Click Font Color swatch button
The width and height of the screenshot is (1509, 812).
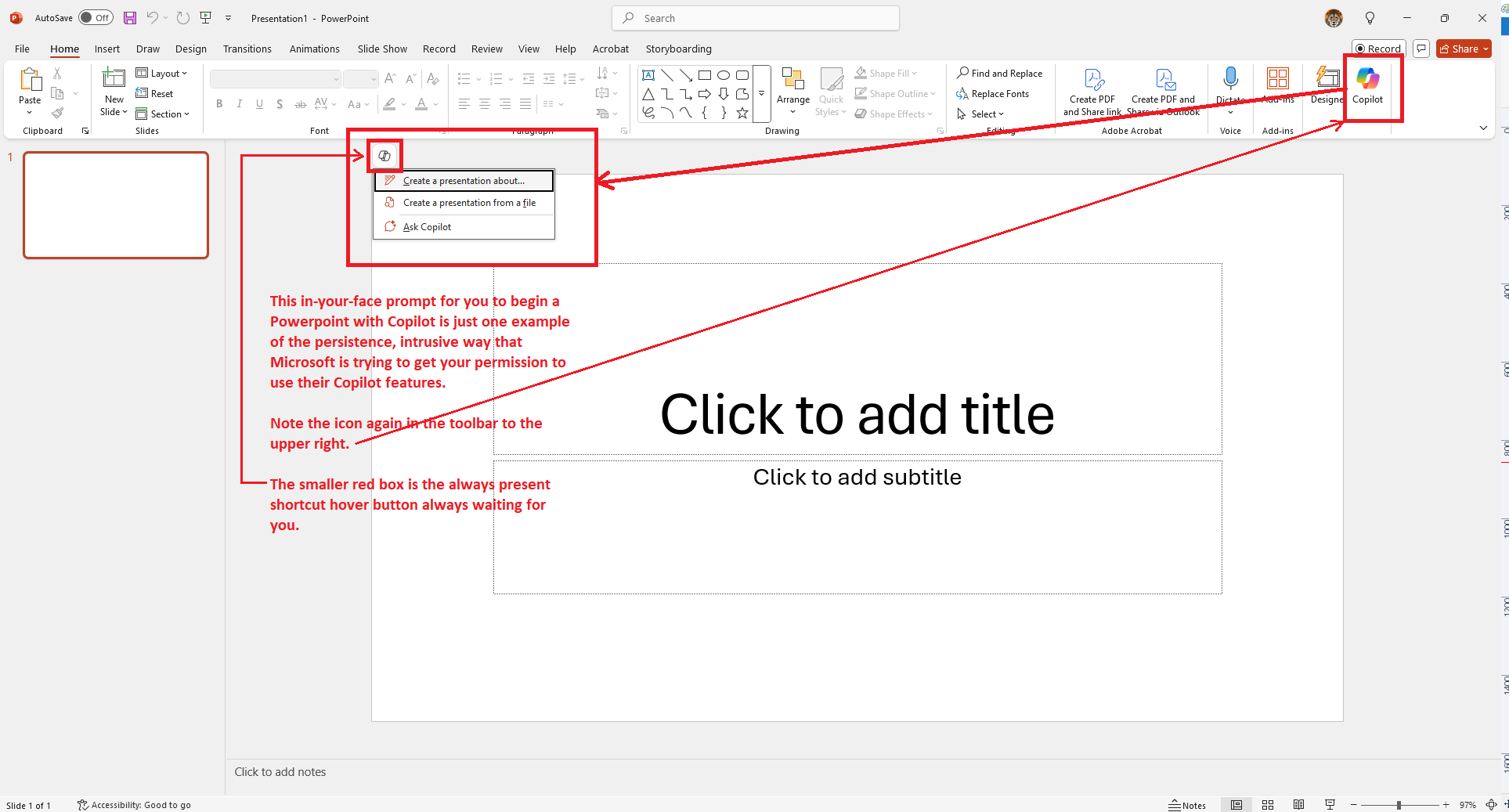(x=421, y=103)
